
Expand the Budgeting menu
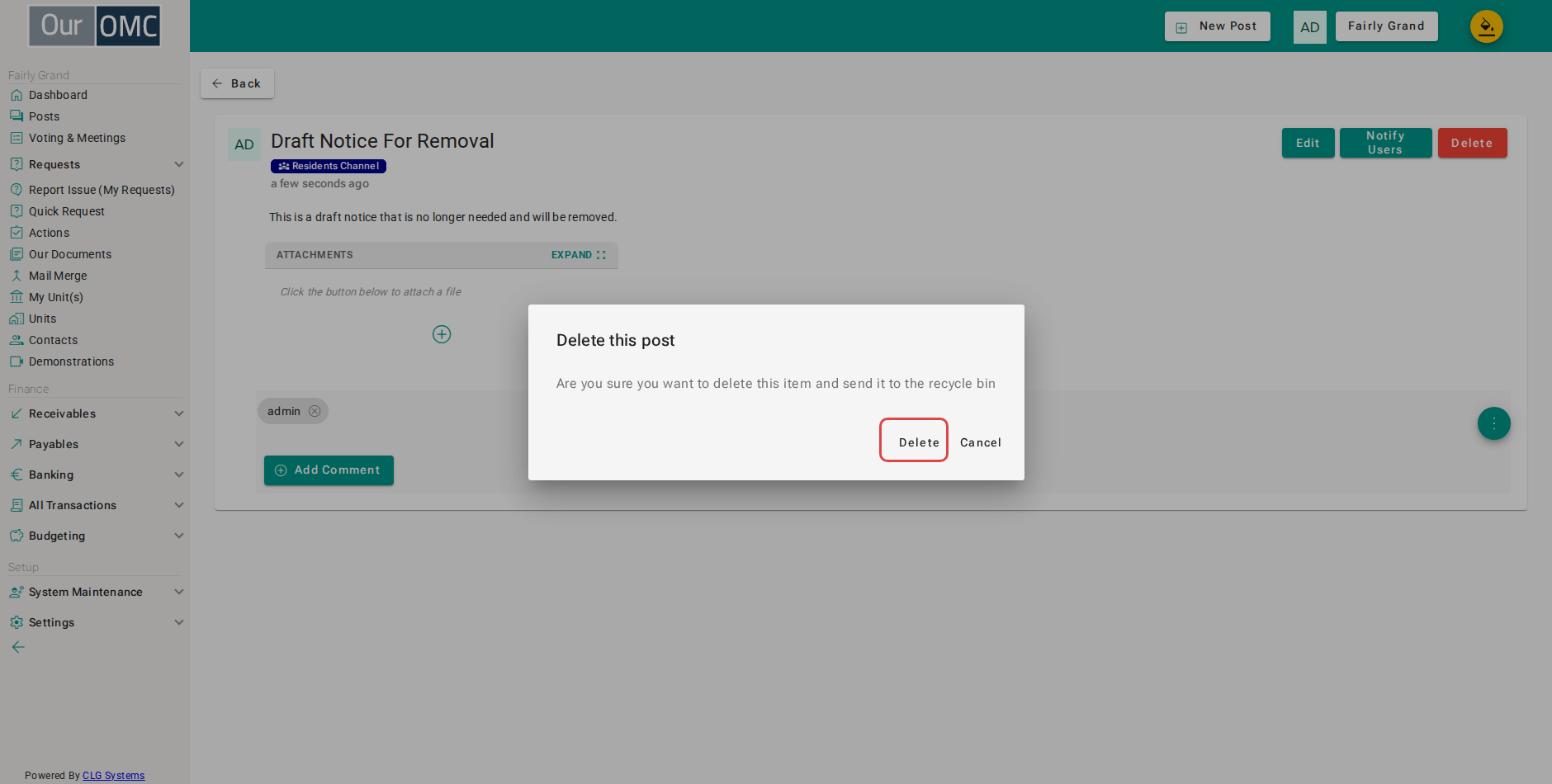click(x=95, y=536)
